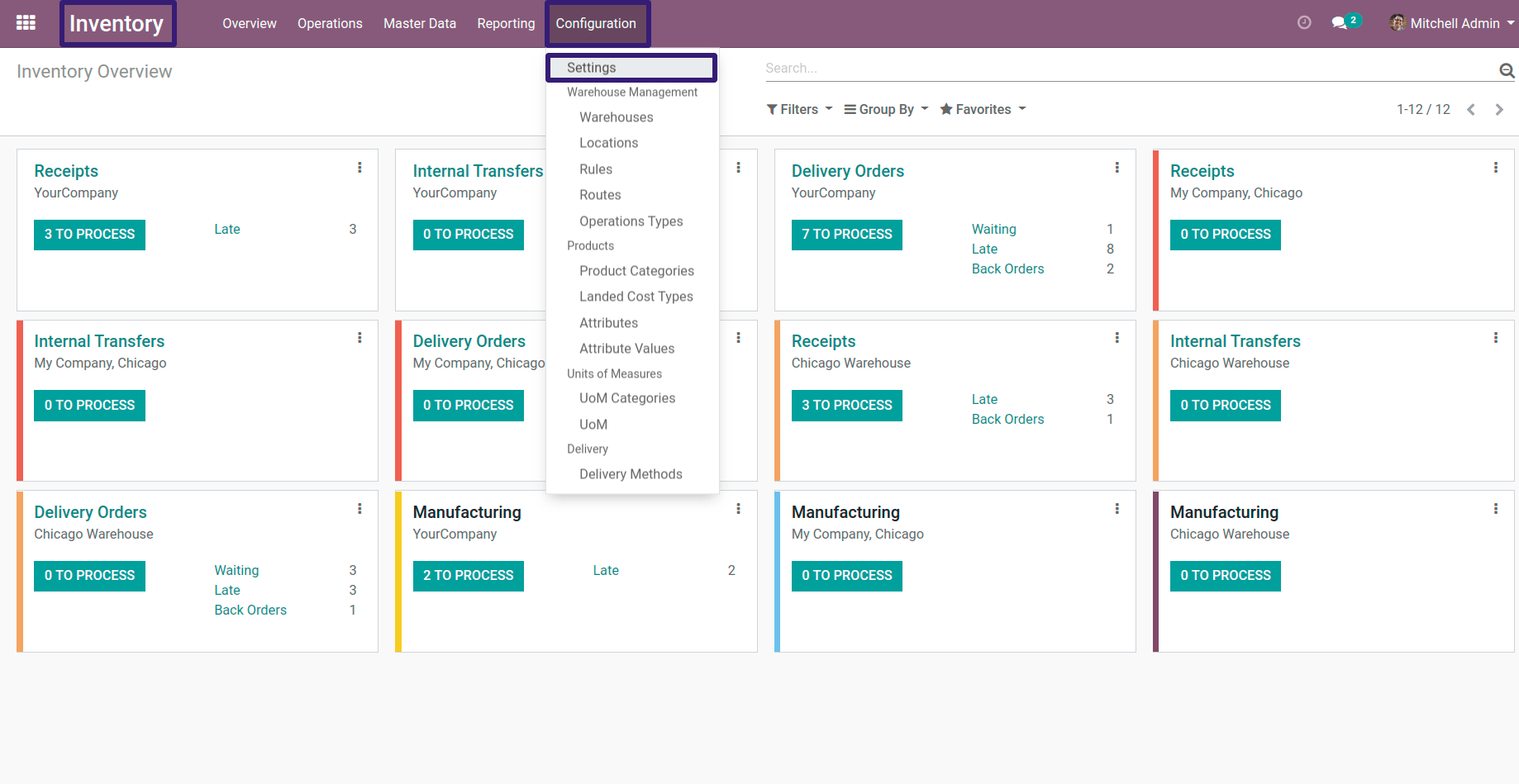
Task: Select Routes menu entry
Action: 600,195
